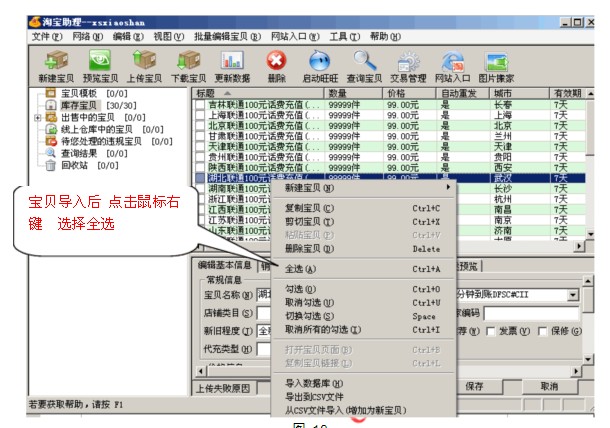Image resolution: width=610 pixels, height=428 pixels.
Task: Choose 切换勾选 in the context menu
Action: 364,316
